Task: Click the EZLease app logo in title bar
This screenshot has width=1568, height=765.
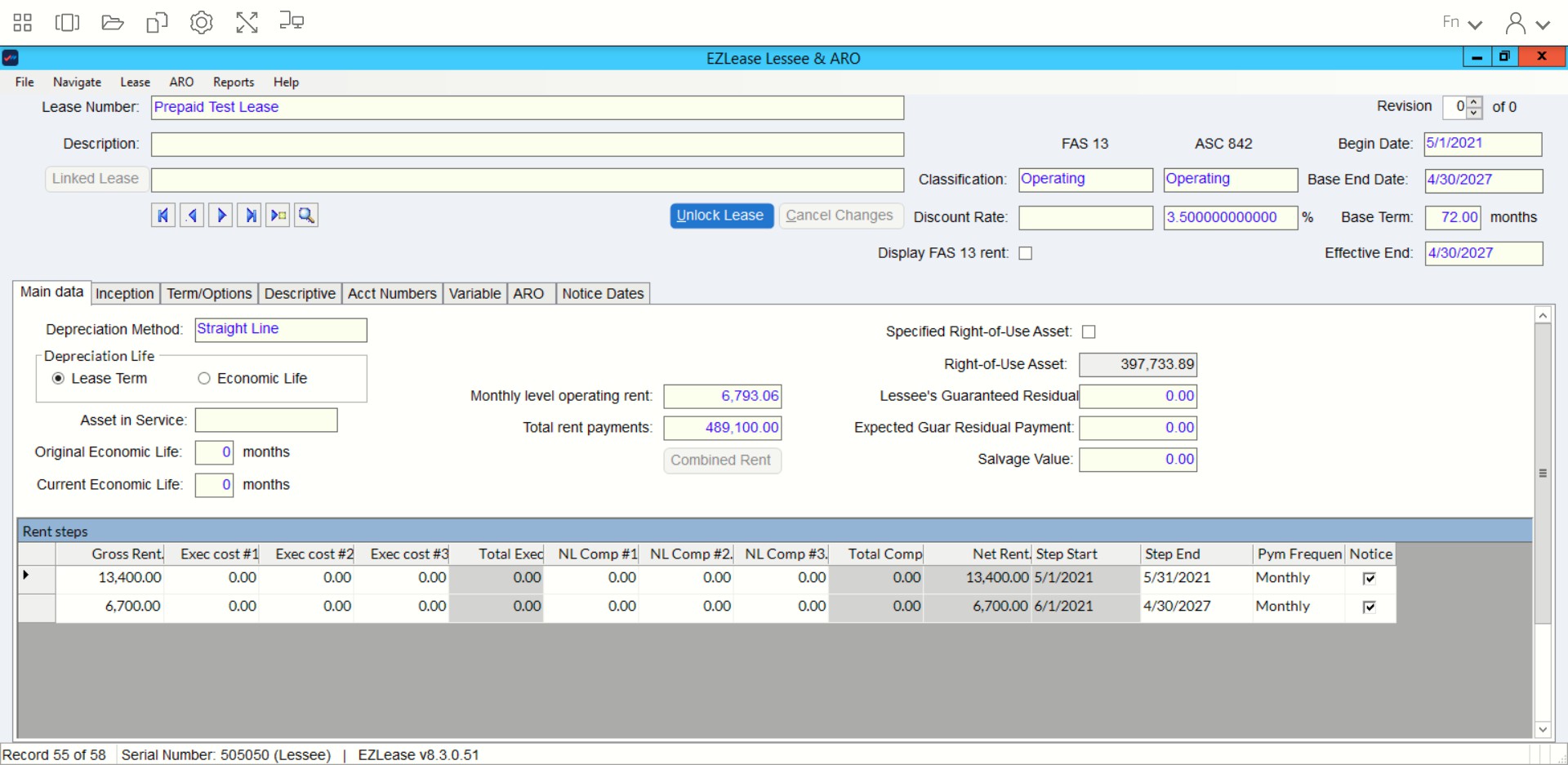Action: coord(11,58)
